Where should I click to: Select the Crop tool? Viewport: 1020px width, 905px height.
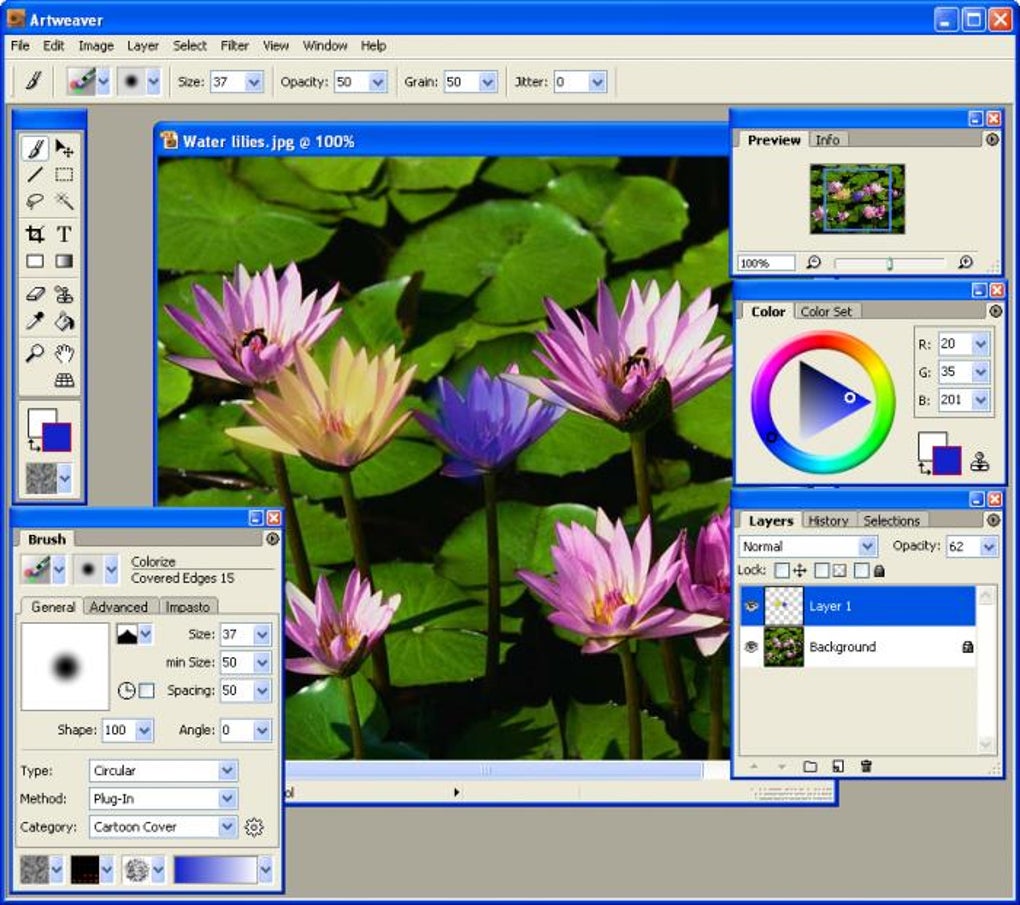tap(35, 234)
